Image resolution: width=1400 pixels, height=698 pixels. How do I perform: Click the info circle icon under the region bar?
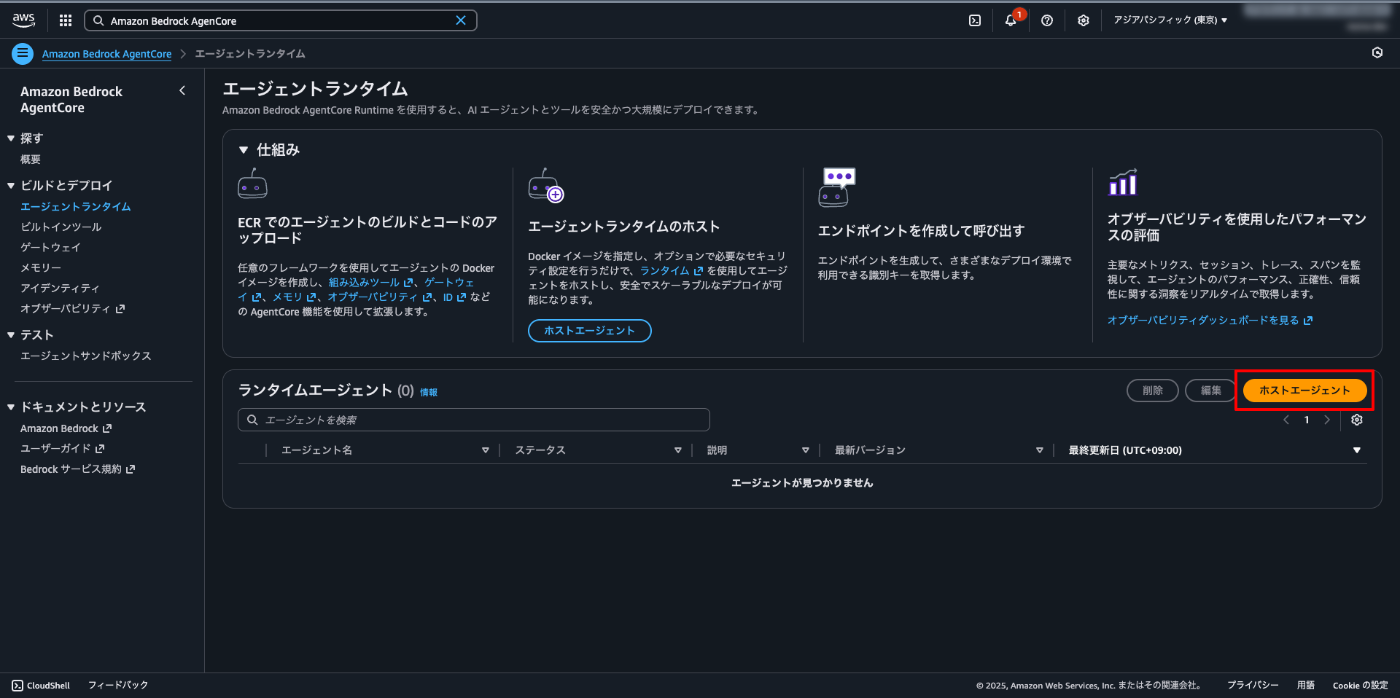coord(1378,53)
